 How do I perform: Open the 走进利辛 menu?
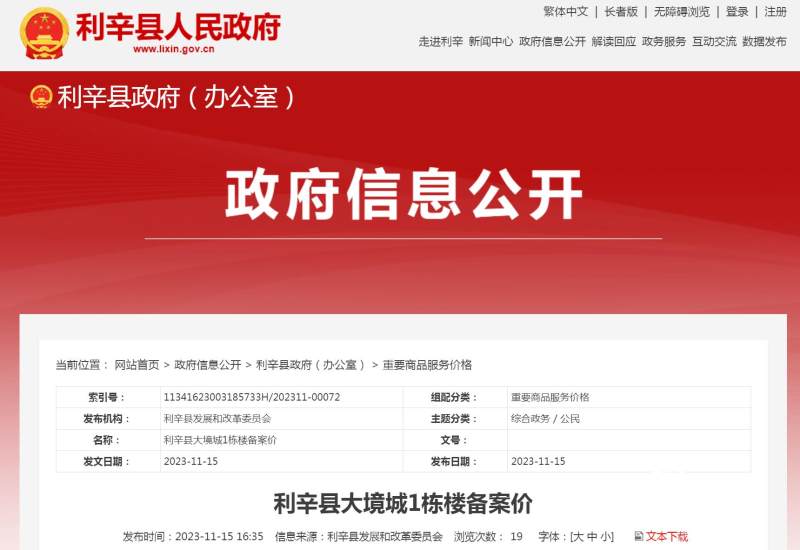(441, 42)
